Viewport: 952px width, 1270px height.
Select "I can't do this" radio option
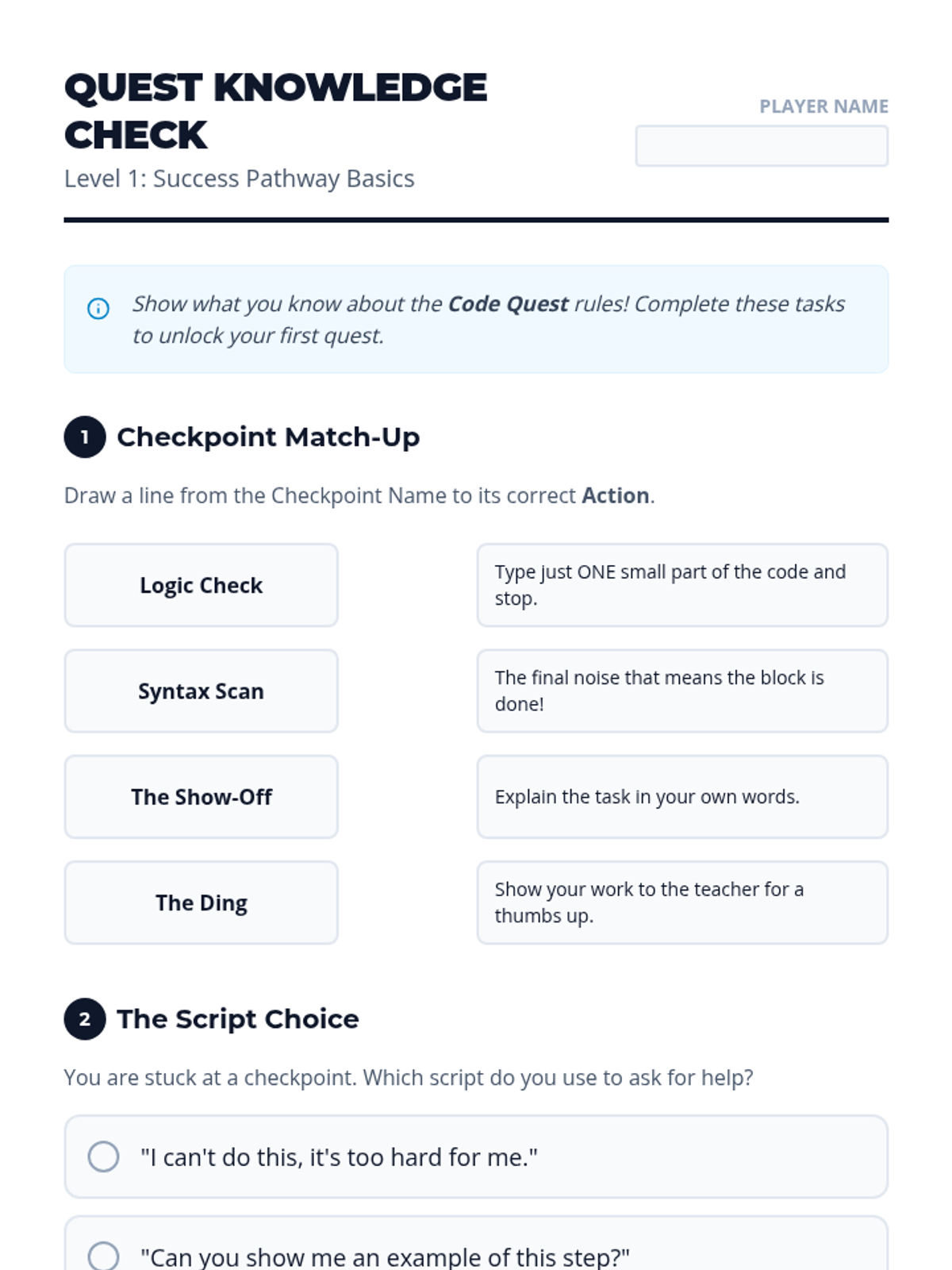pyautogui.click(x=104, y=1156)
